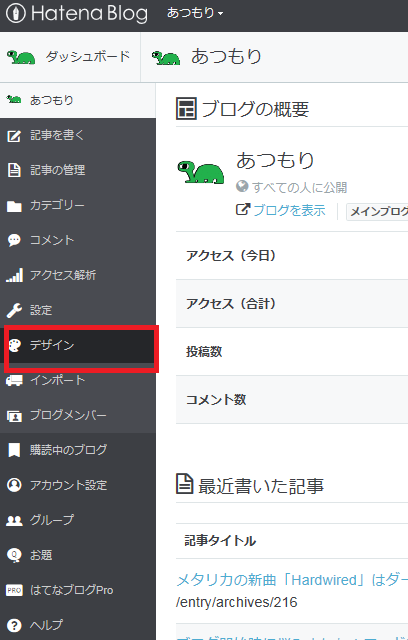Click the external link icon before ブログを表示
408x640 pixels.
(x=243, y=210)
